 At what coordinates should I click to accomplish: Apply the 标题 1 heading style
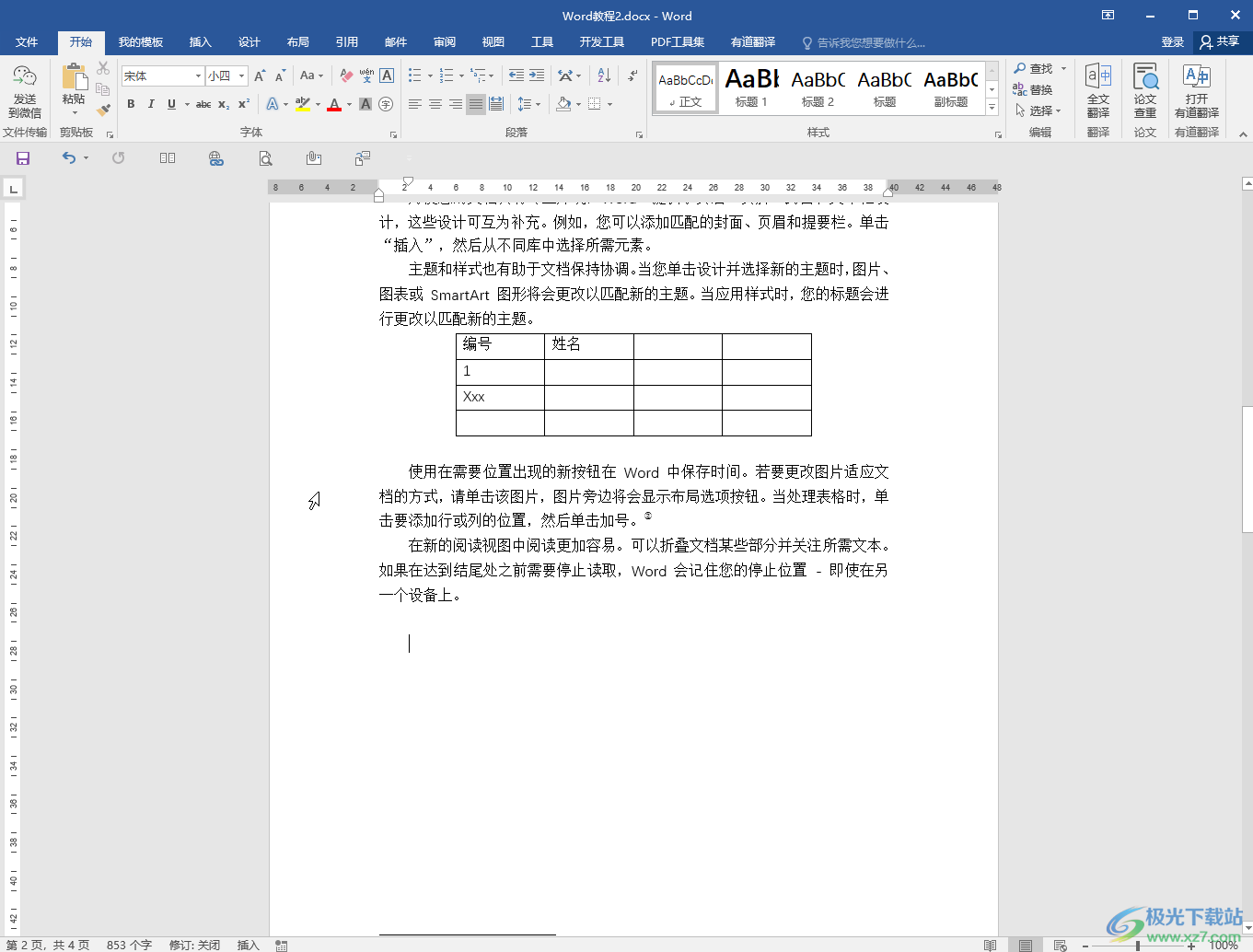[x=751, y=88]
